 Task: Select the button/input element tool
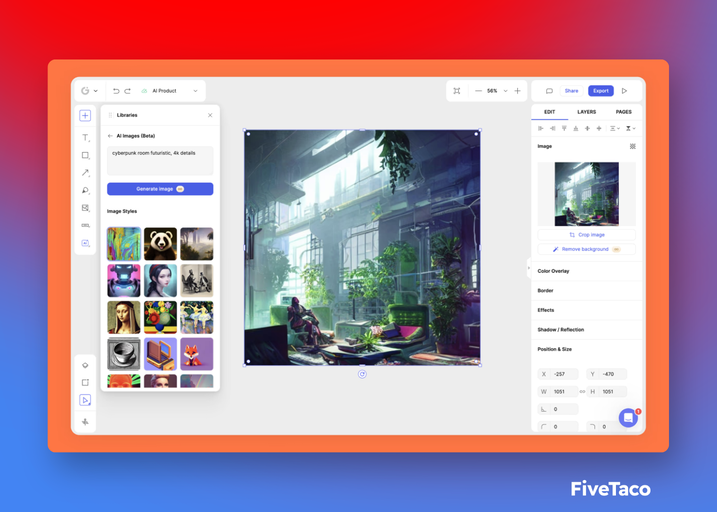[x=86, y=225]
